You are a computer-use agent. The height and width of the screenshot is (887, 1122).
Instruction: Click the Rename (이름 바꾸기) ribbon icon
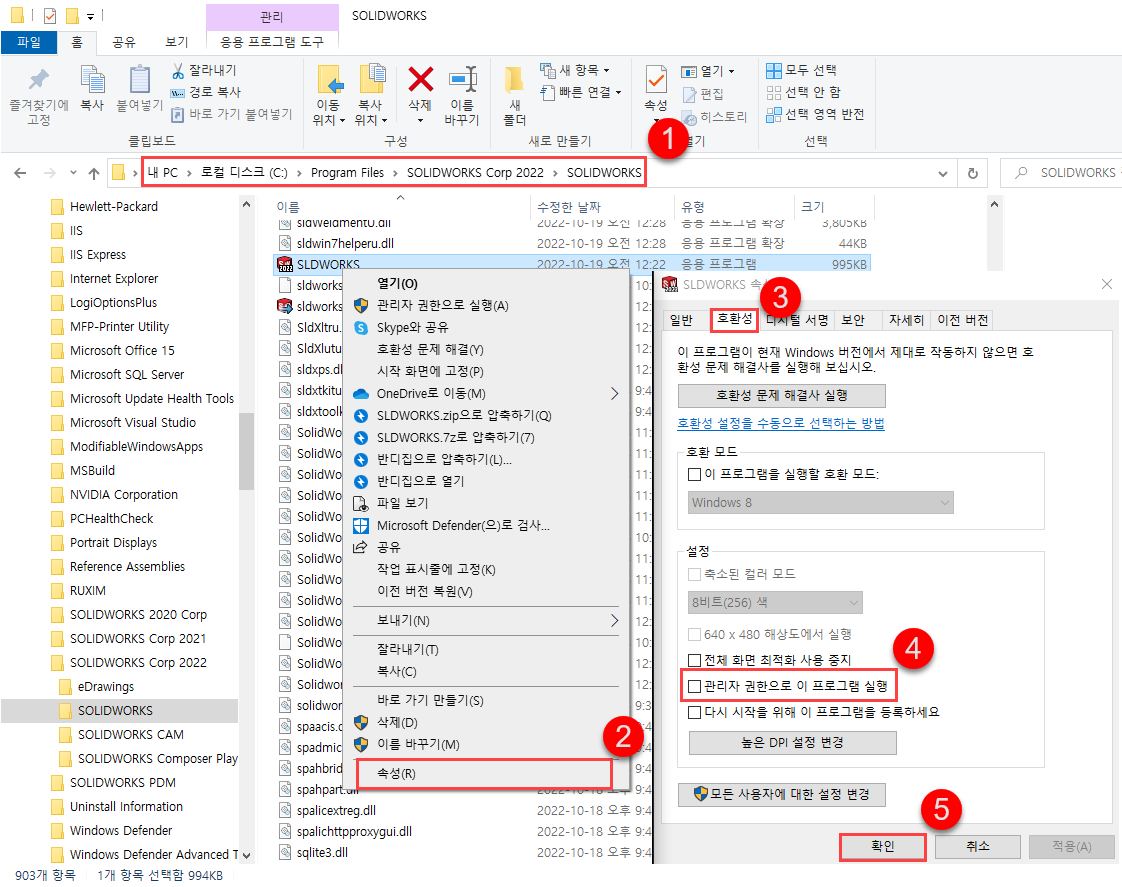pos(462,79)
